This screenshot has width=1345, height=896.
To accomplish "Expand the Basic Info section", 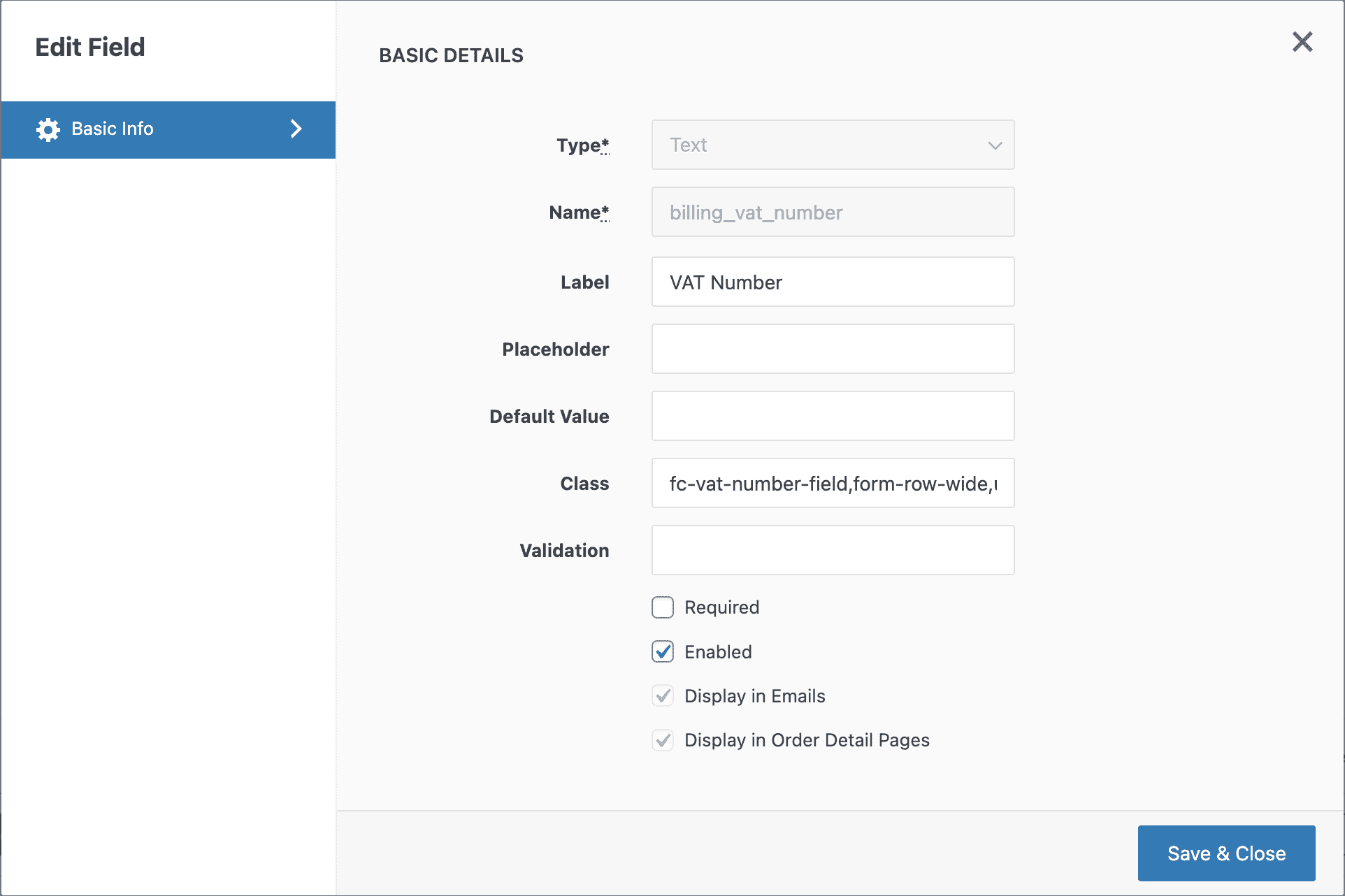I will [x=168, y=129].
